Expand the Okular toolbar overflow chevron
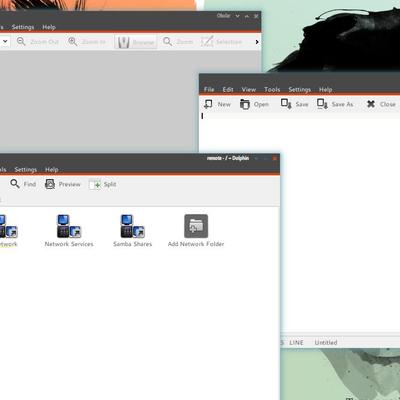Image resolution: width=400 pixels, height=400 pixels. (257, 42)
